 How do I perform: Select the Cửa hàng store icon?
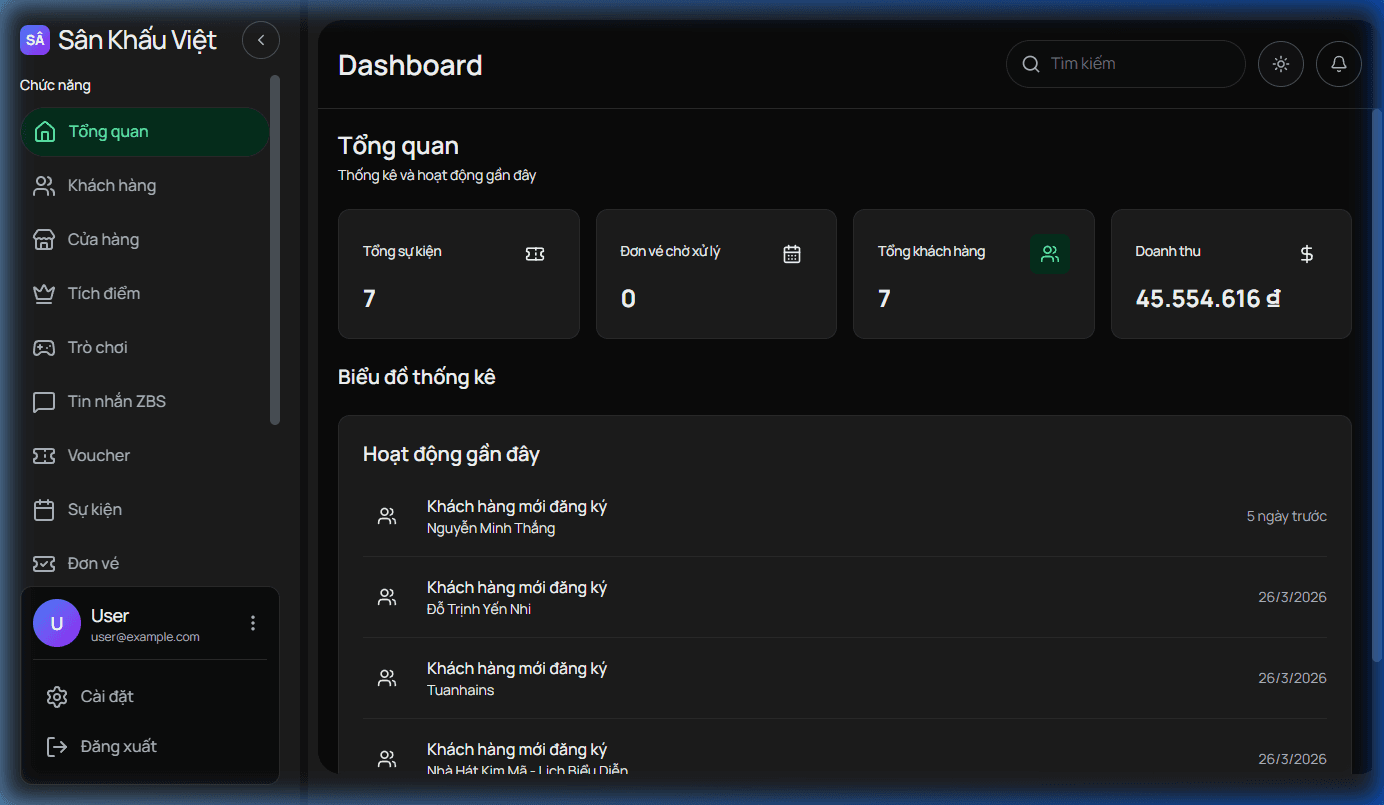pyautogui.click(x=44, y=239)
